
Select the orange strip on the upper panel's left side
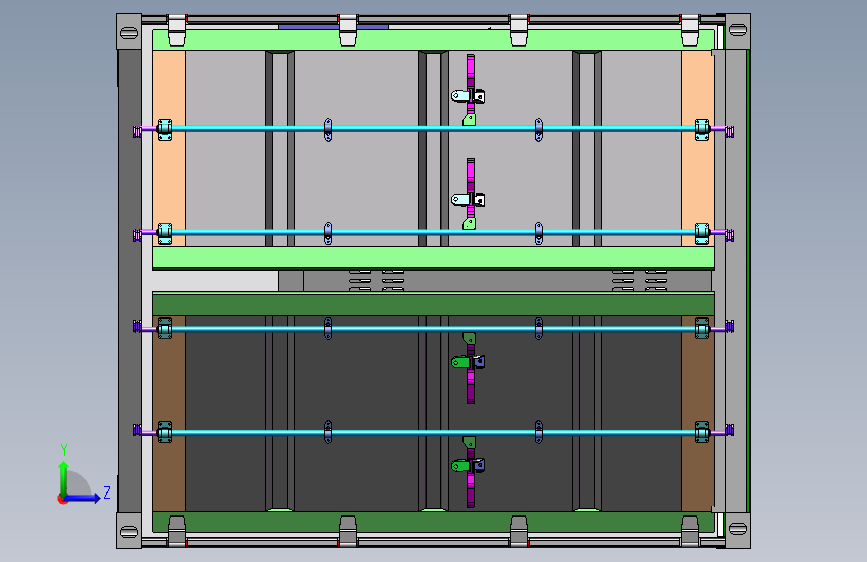coord(169,148)
